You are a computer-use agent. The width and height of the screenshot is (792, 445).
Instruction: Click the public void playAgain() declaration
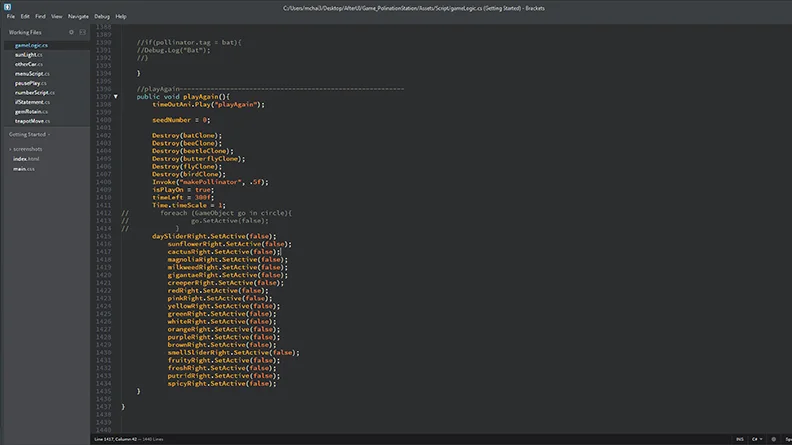pos(183,96)
